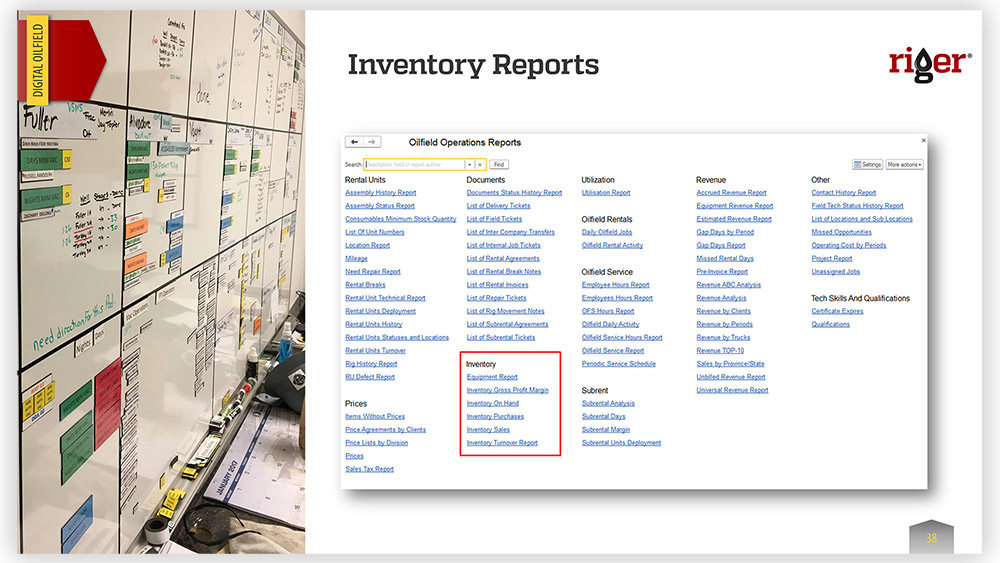This screenshot has width=1000, height=563.
Task: Click the forward arrow navigation button
Action: click(372, 143)
